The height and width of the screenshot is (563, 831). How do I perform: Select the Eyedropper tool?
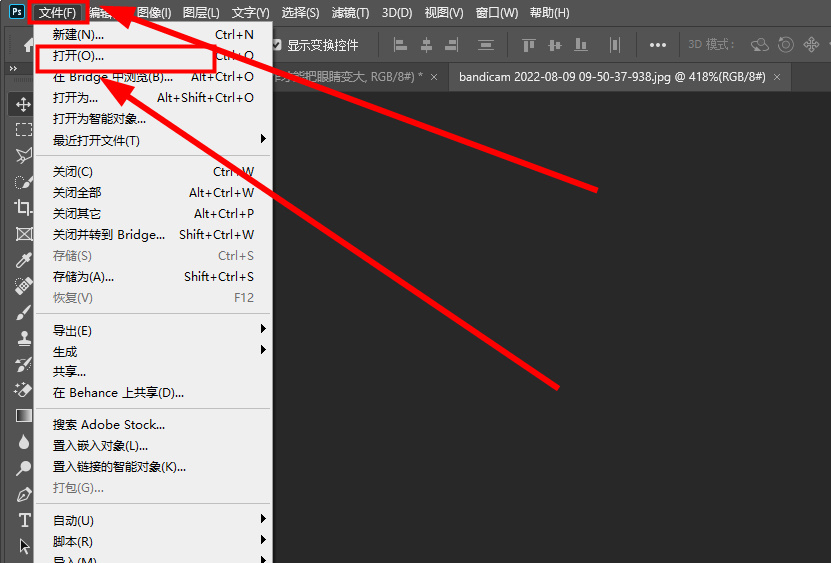tap(23, 260)
